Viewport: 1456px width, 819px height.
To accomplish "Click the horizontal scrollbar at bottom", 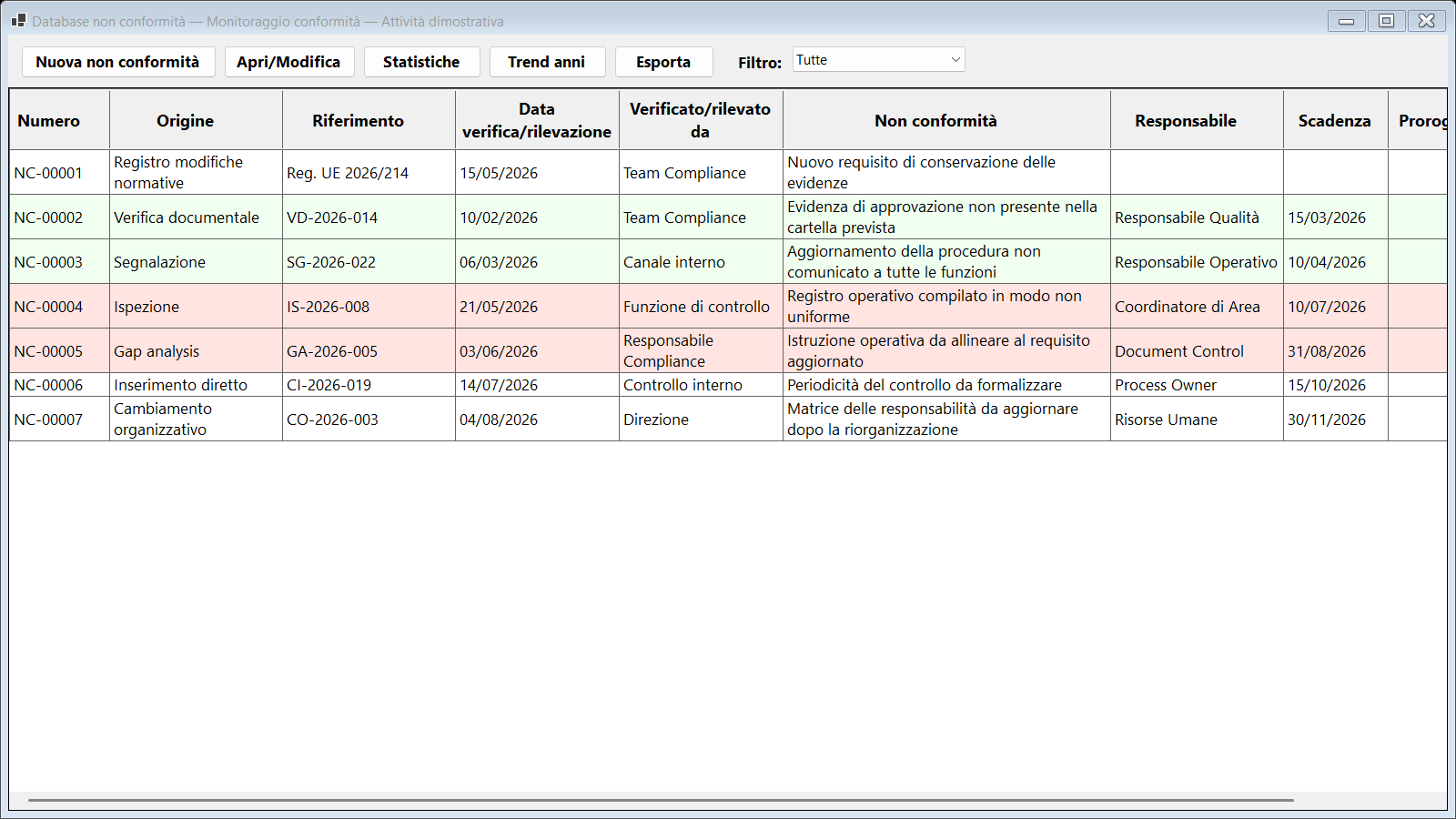I will [661, 800].
